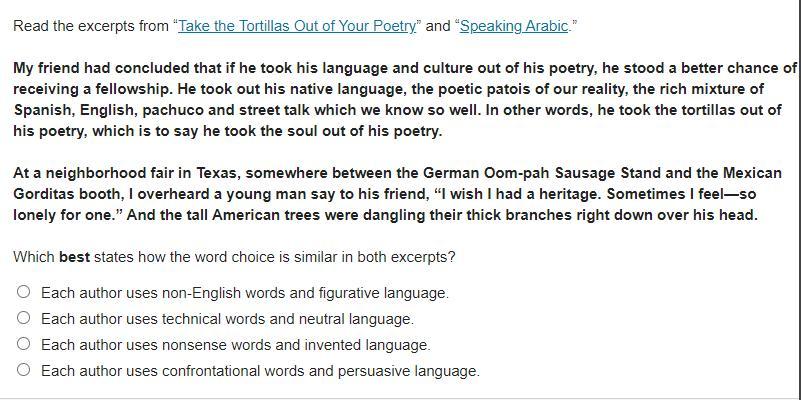Screen dimensions: 801x400
Task: Pick the confrontational words and persuasive language radio button
Action: pos(23,371)
